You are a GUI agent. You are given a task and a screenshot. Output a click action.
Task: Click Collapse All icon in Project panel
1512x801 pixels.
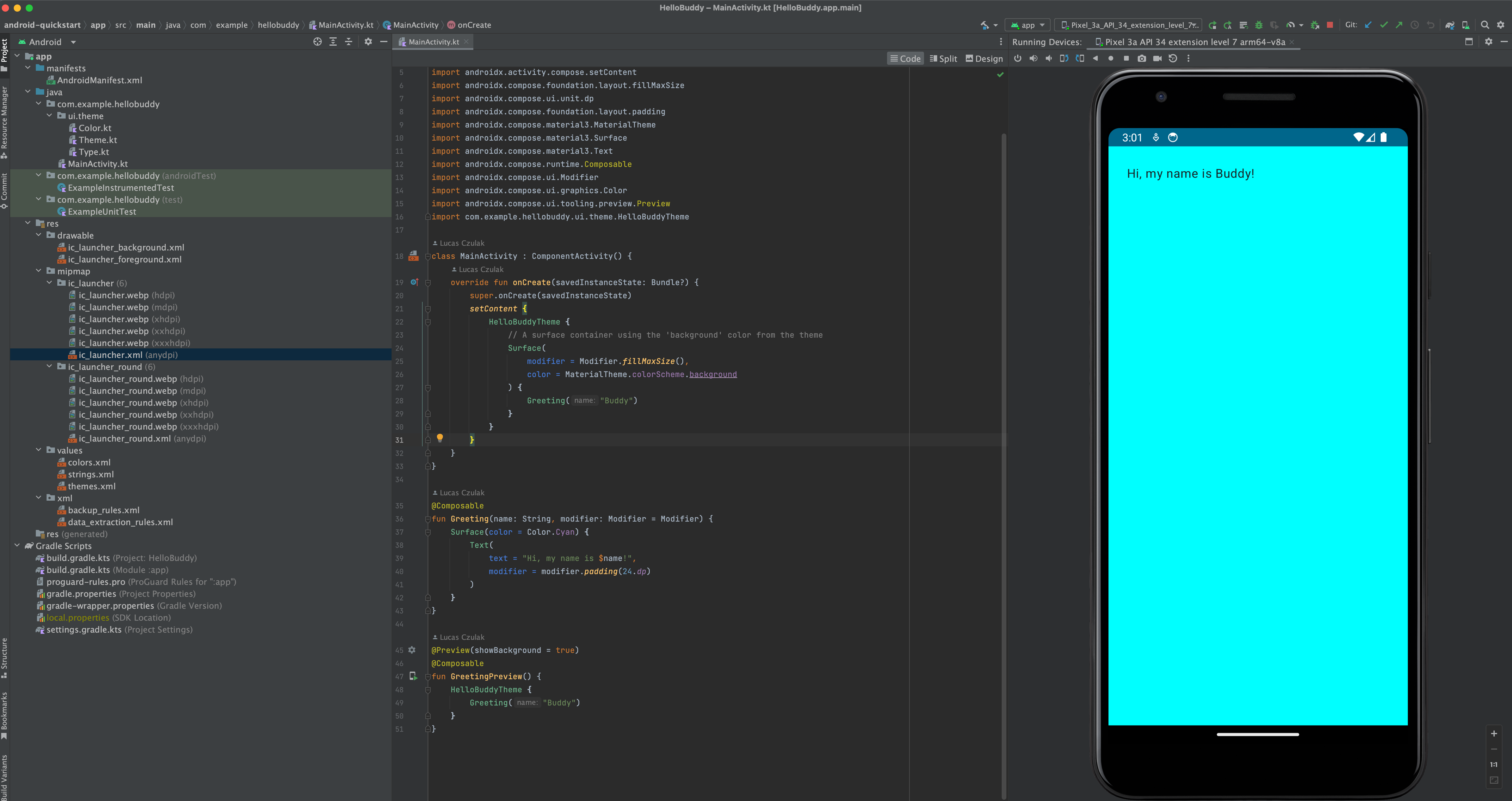click(349, 42)
